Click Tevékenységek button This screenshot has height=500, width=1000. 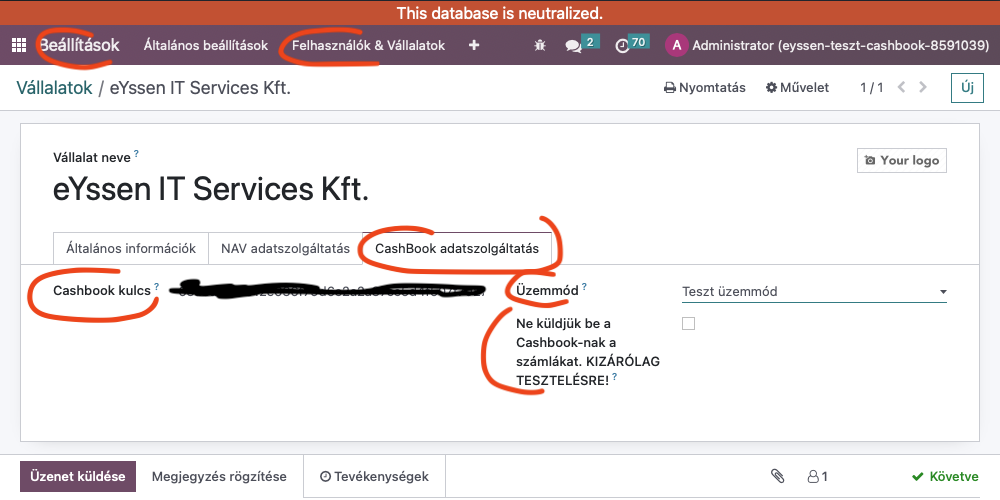click(x=374, y=476)
